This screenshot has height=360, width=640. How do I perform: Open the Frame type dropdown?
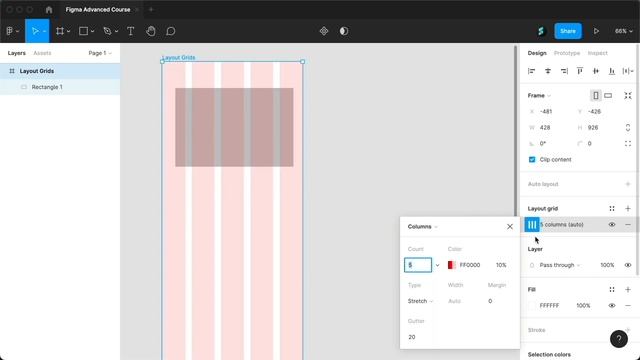[539, 96]
